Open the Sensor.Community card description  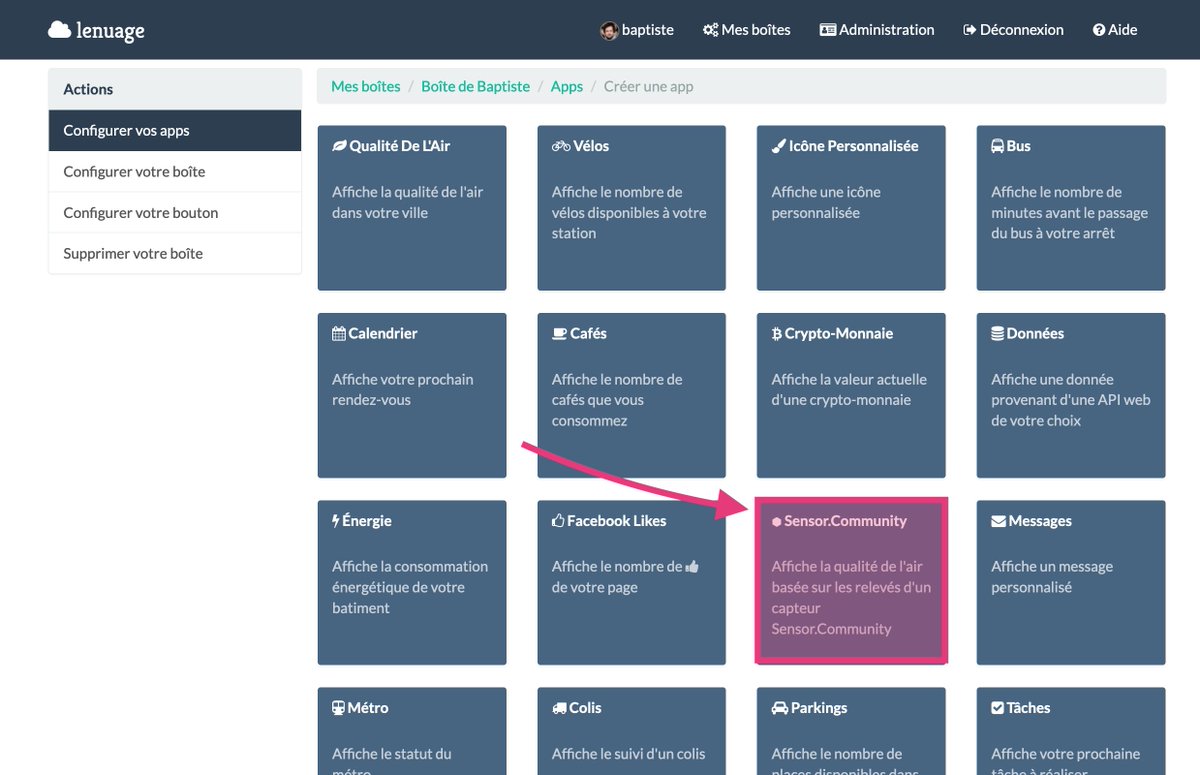[x=851, y=598]
